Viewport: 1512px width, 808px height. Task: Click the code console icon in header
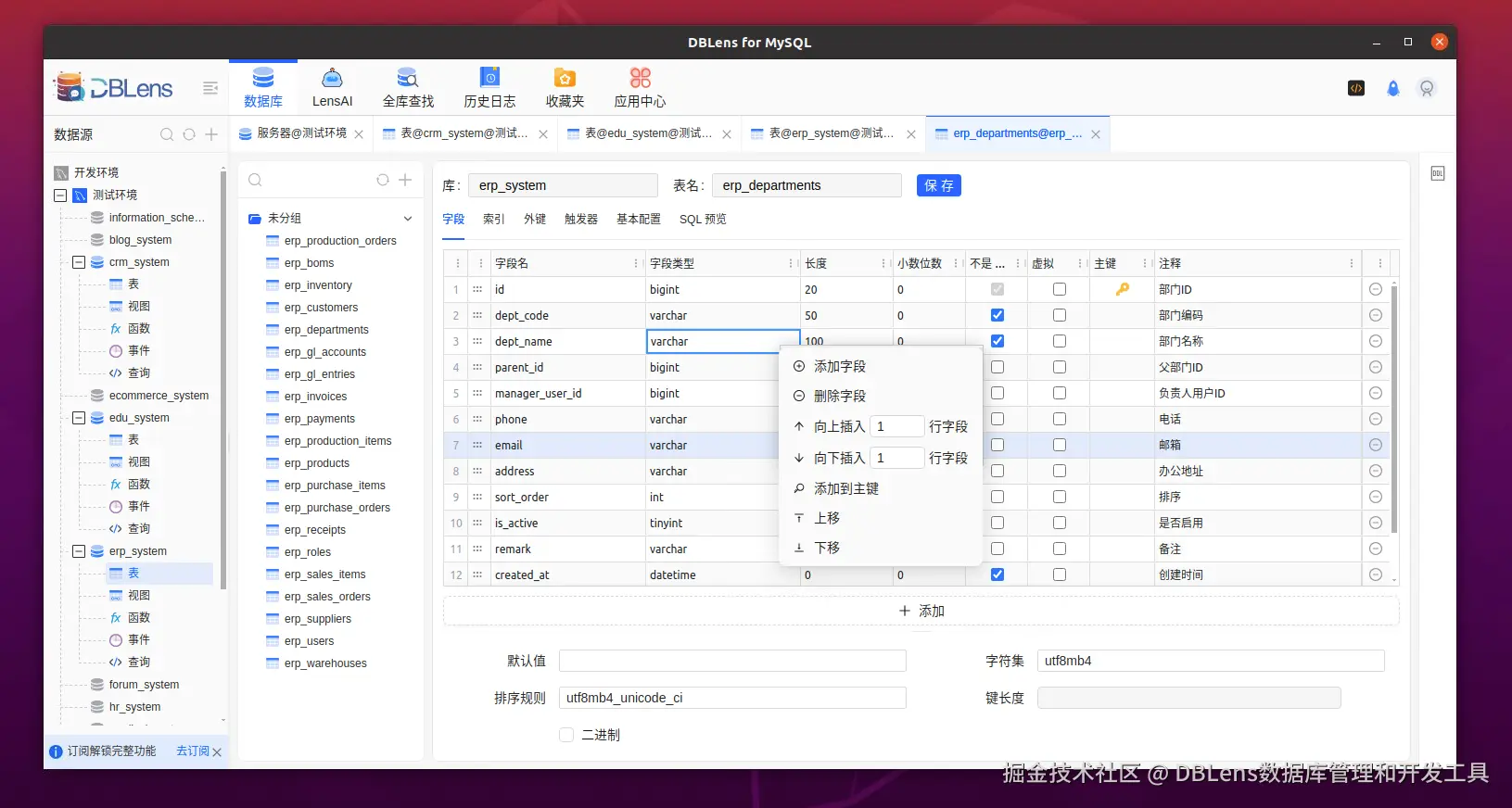1356,88
